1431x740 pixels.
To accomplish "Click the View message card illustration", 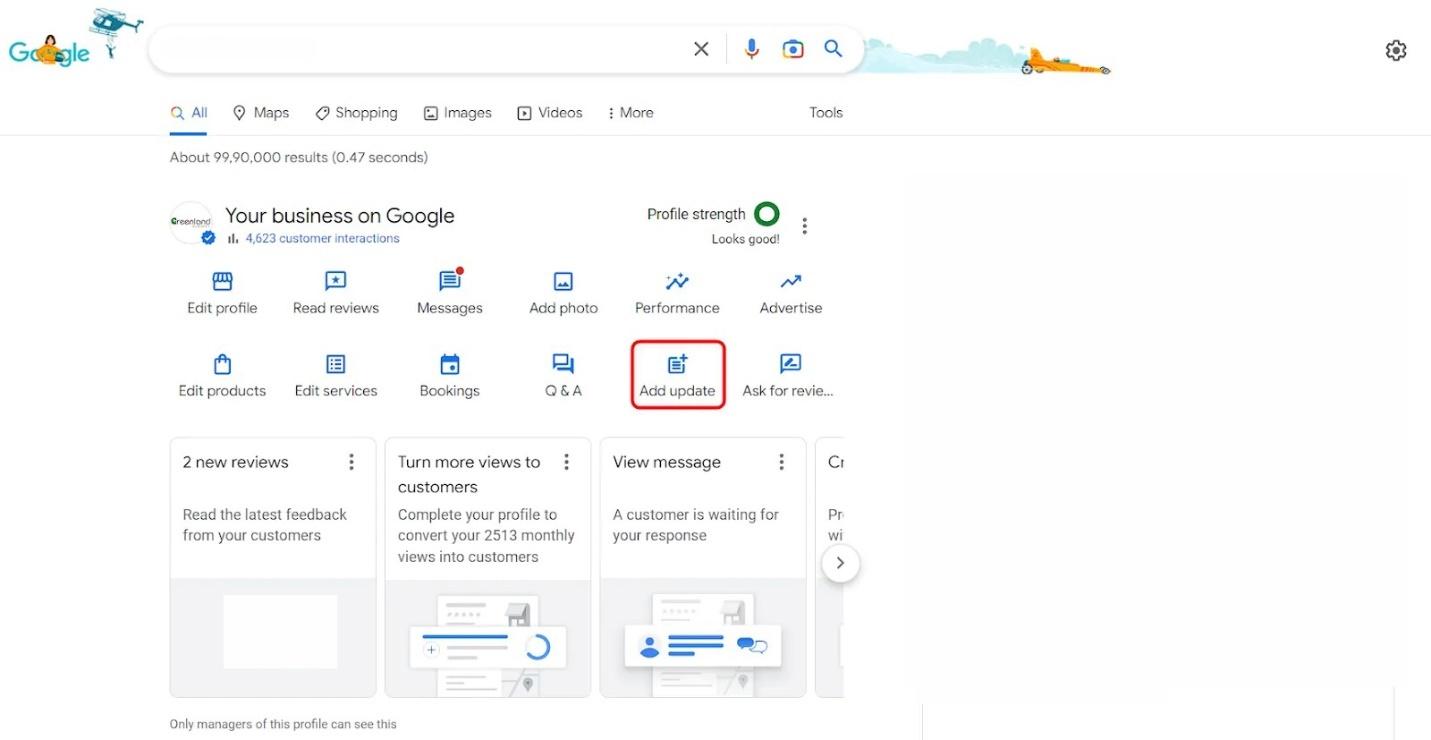I will [703, 638].
